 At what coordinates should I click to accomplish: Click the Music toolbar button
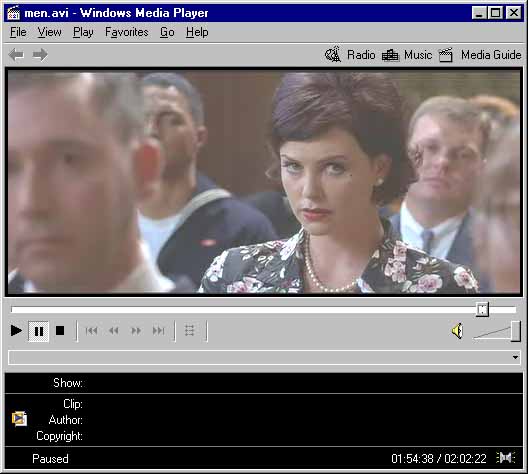point(407,55)
